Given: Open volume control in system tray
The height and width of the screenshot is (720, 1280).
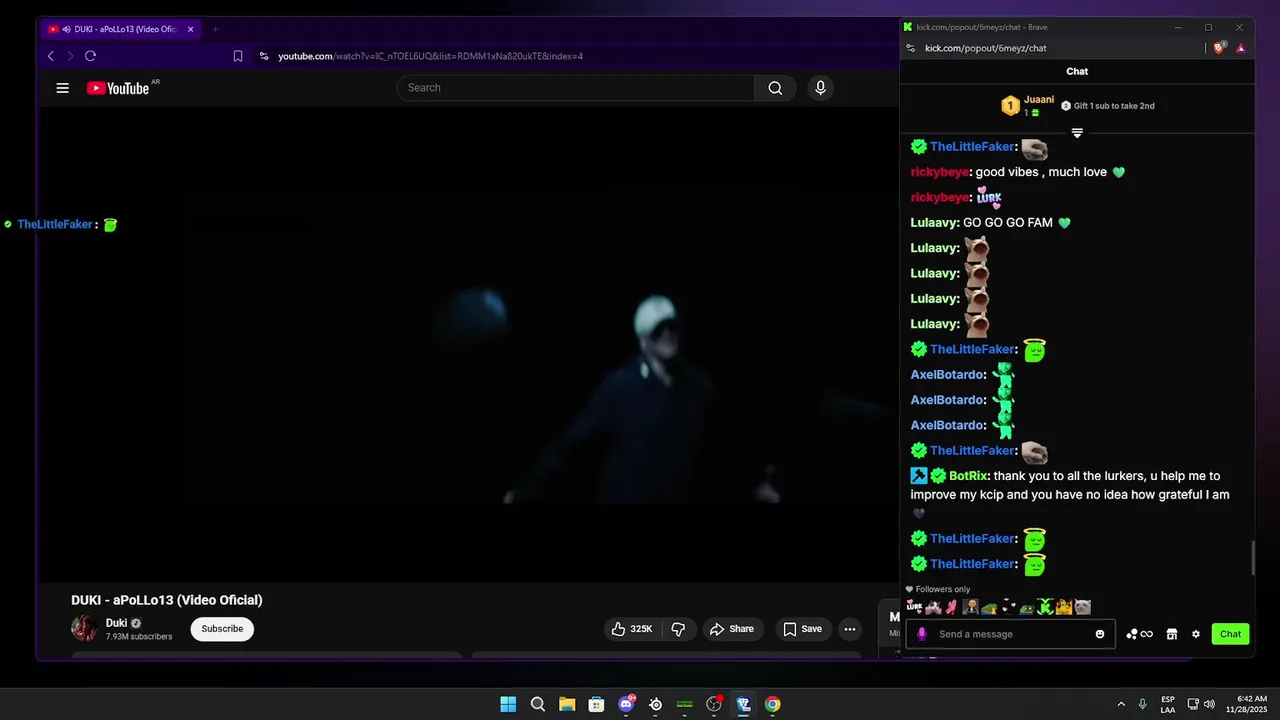Looking at the screenshot, I should tap(1209, 704).
